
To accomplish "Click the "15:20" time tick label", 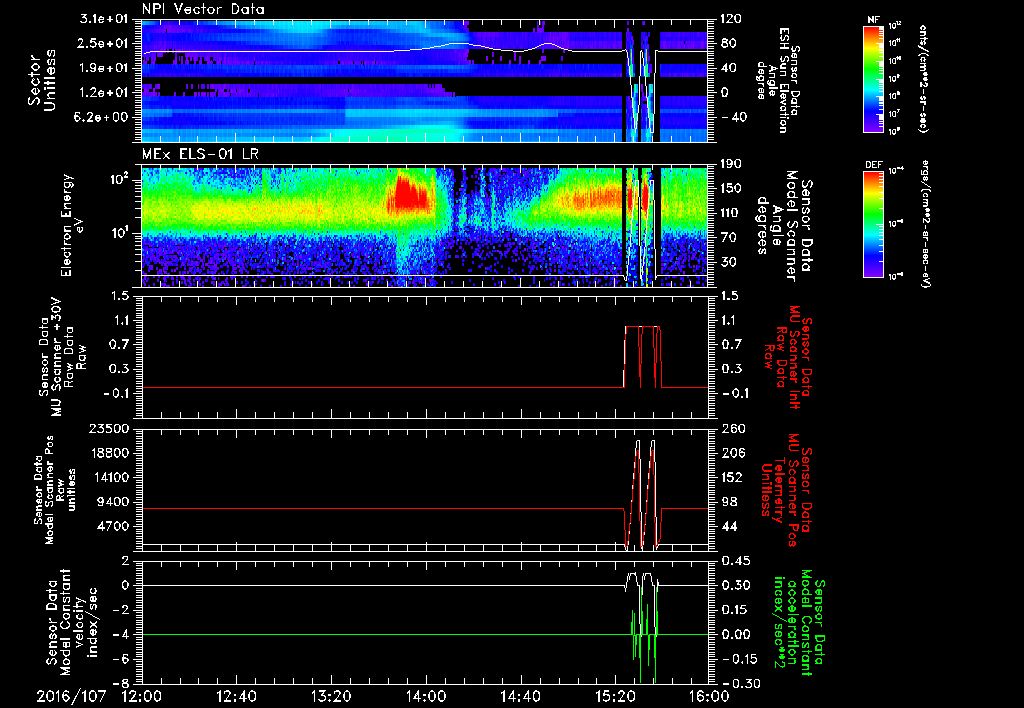I will [615, 696].
